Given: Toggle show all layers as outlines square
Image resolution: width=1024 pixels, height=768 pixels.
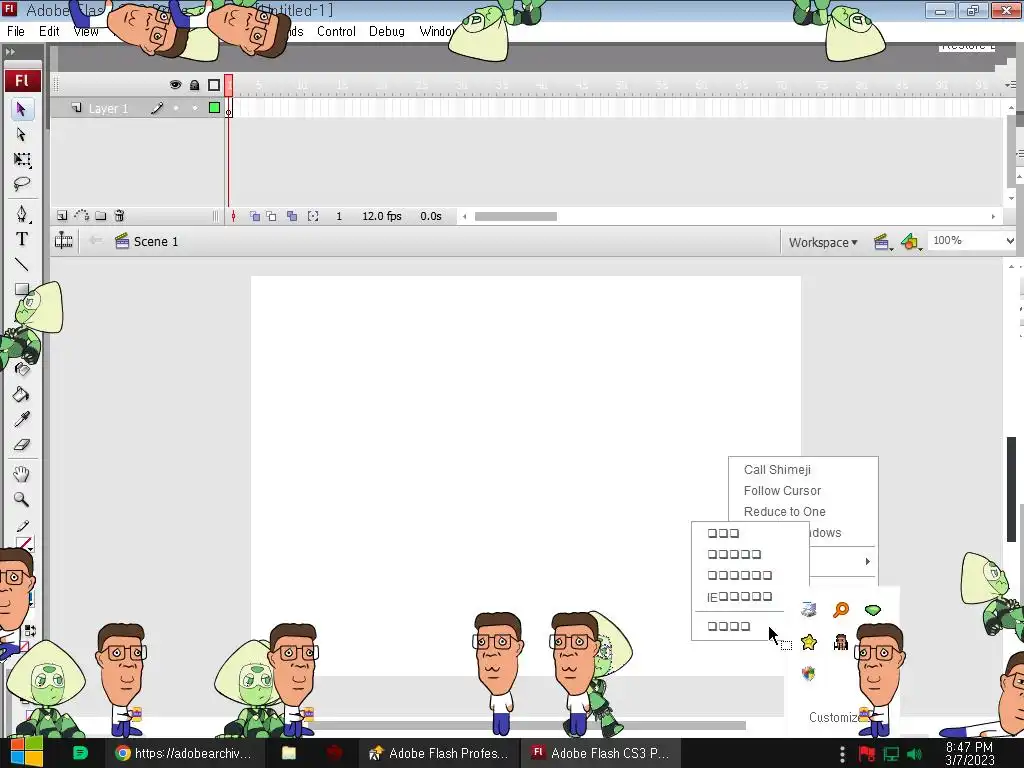Looking at the screenshot, I should coord(214,85).
